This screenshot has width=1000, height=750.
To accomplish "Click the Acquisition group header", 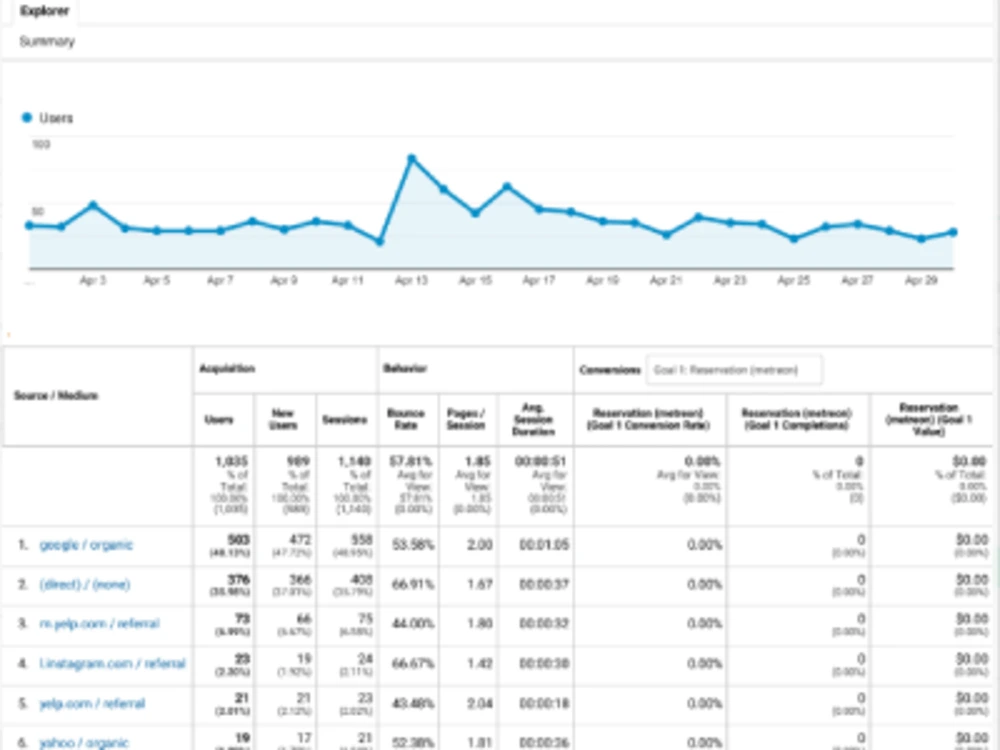I will tap(227, 369).
